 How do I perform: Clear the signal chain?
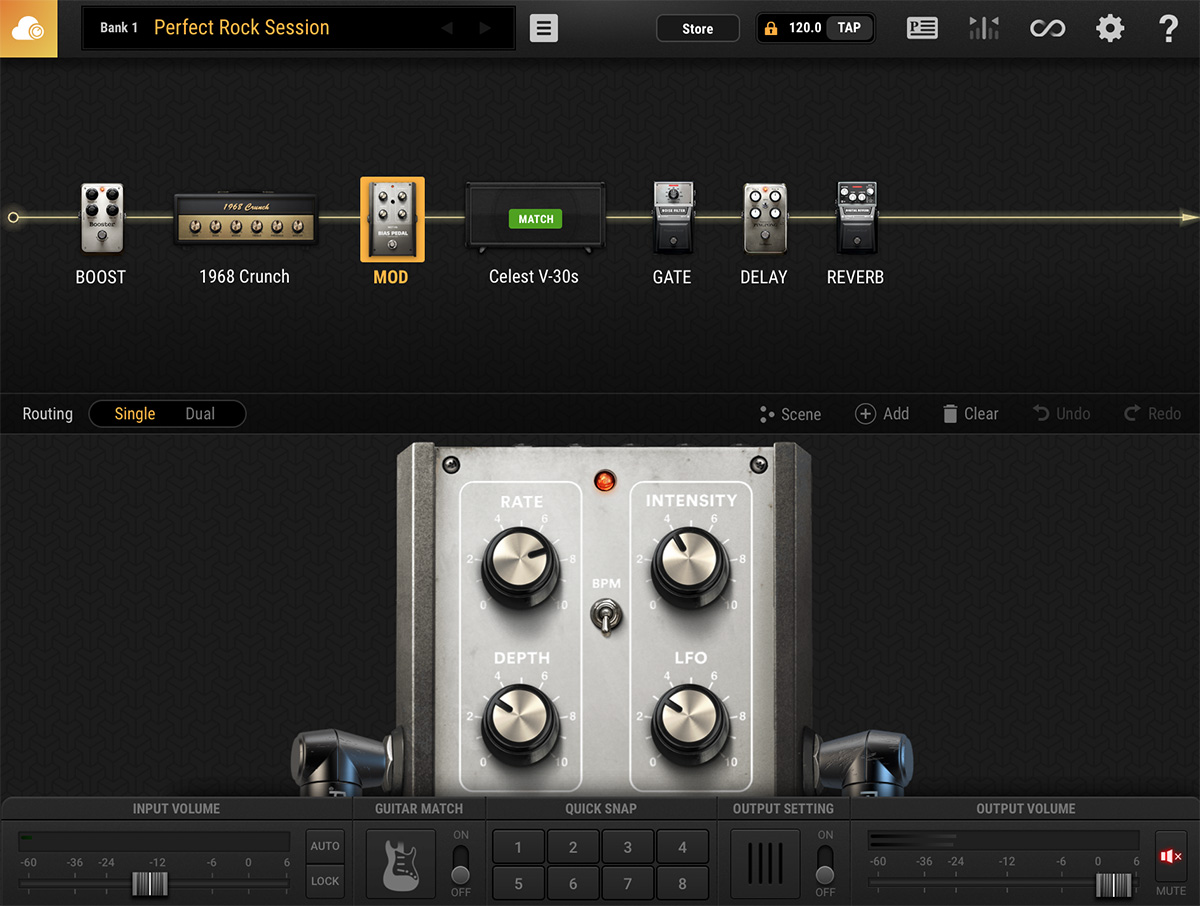[x=970, y=414]
